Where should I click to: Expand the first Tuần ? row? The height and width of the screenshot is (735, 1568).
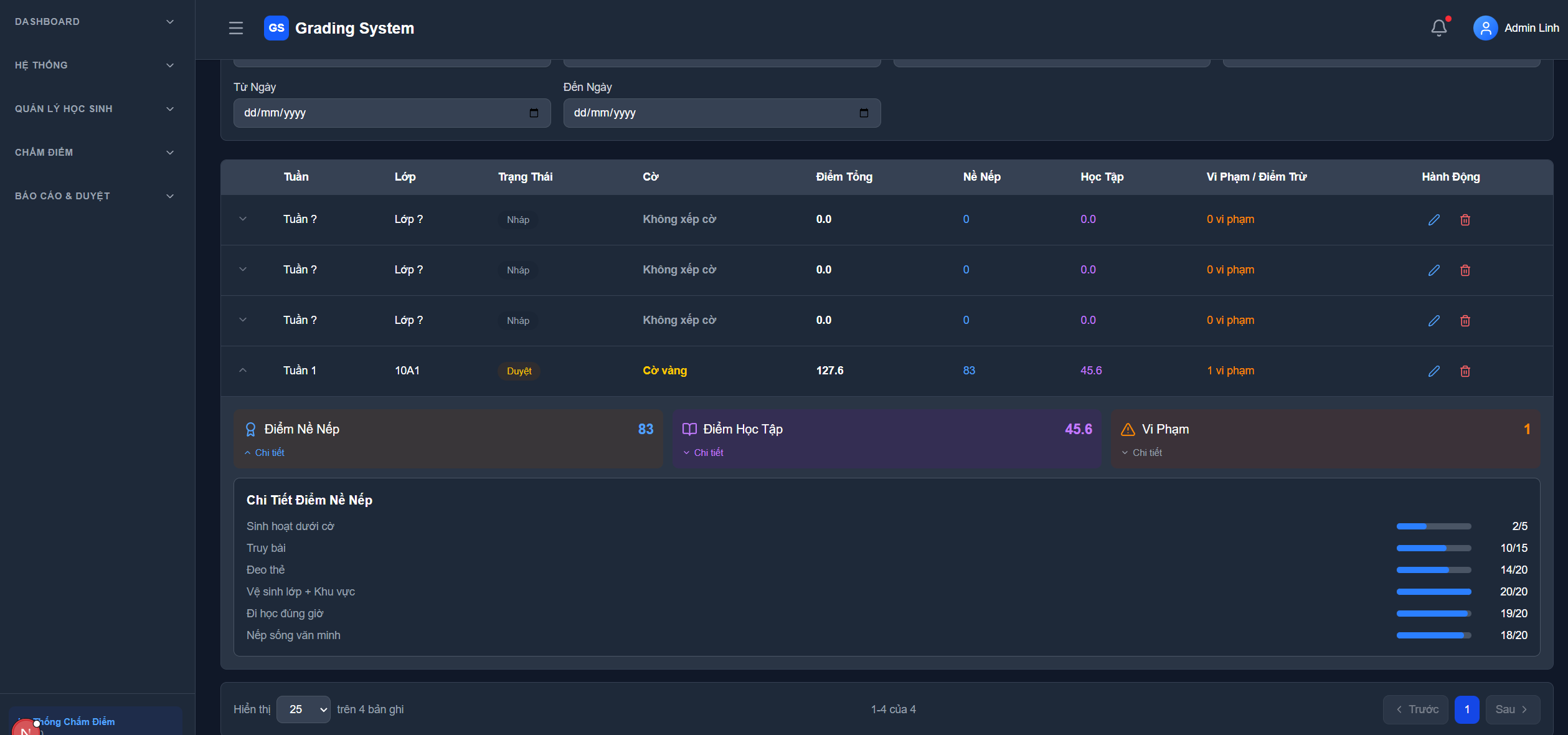(x=243, y=219)
